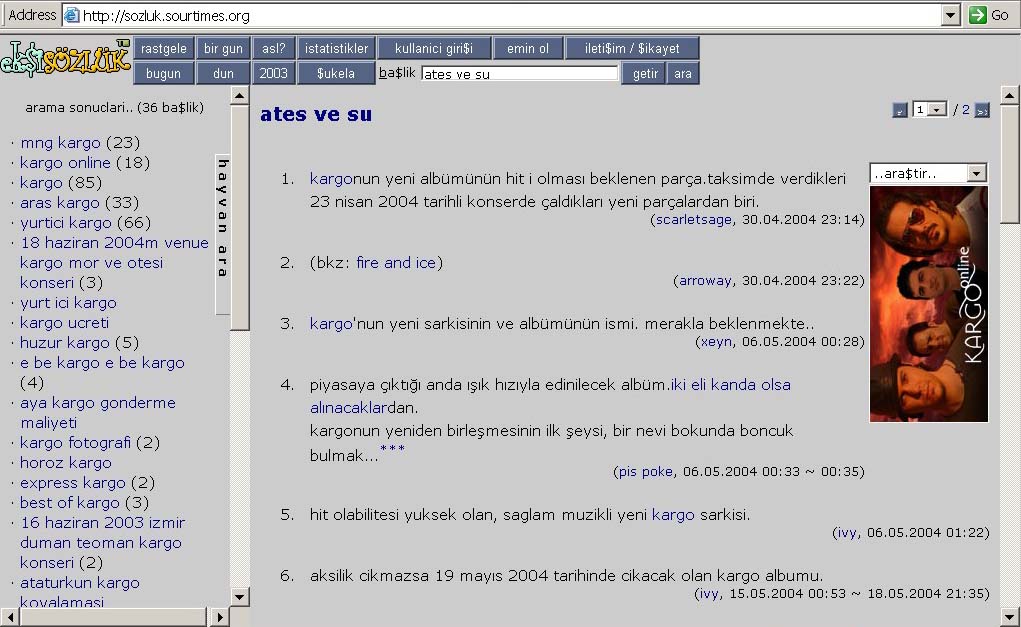
Task: Open express kargo search result
Action: [x=73, y=483]
